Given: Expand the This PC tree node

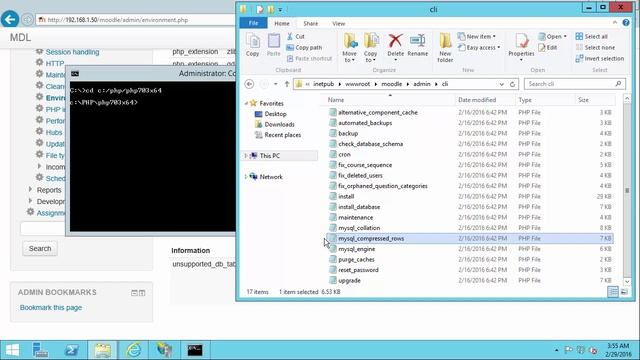Looking at the screenshot, I should click(x=246, y=156).
